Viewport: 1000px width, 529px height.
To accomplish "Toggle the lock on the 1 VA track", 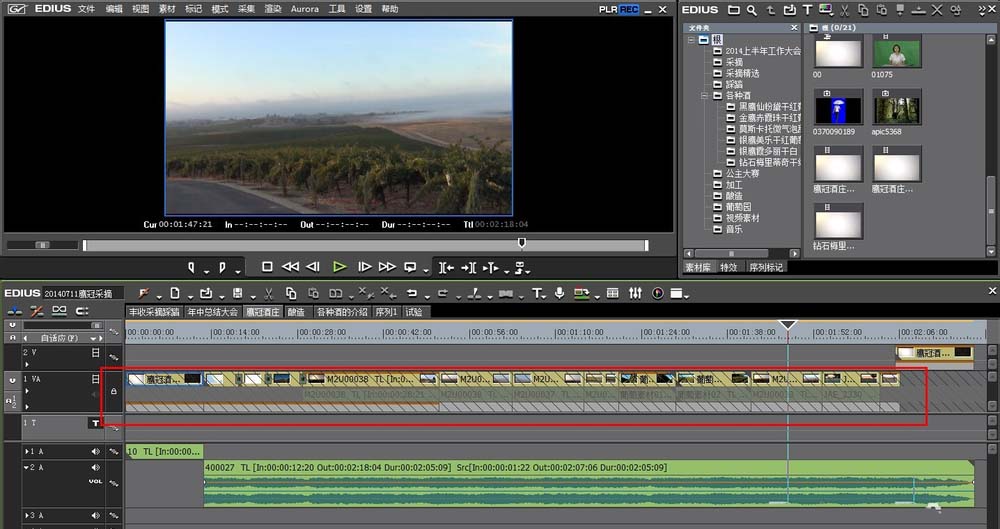I will click(x=113, y=392).
